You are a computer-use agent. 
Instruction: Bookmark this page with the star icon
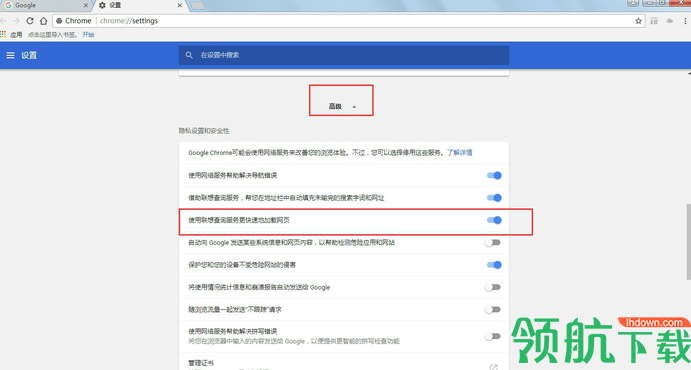click(638, 21)
